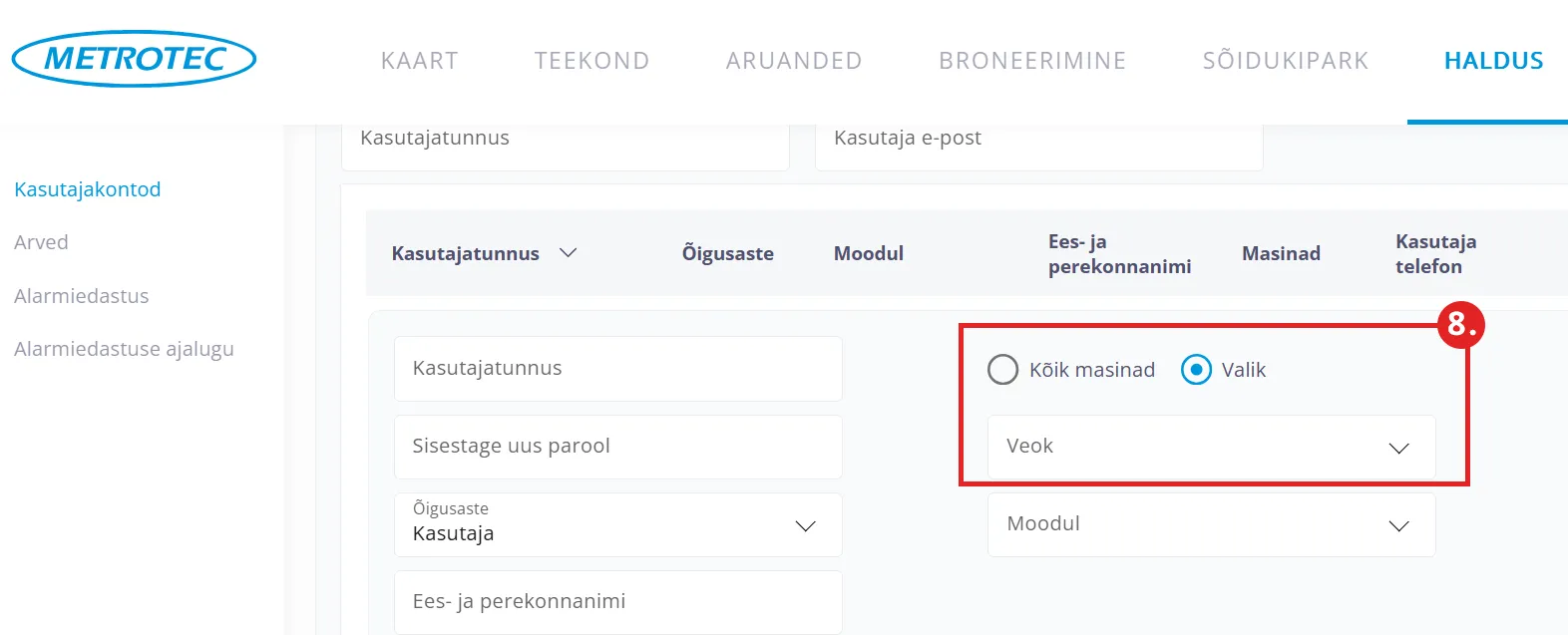The image size is (1568, 635).
Task: Switch to the SÕIDUKIPARK tab
Action: point(1286,61)
